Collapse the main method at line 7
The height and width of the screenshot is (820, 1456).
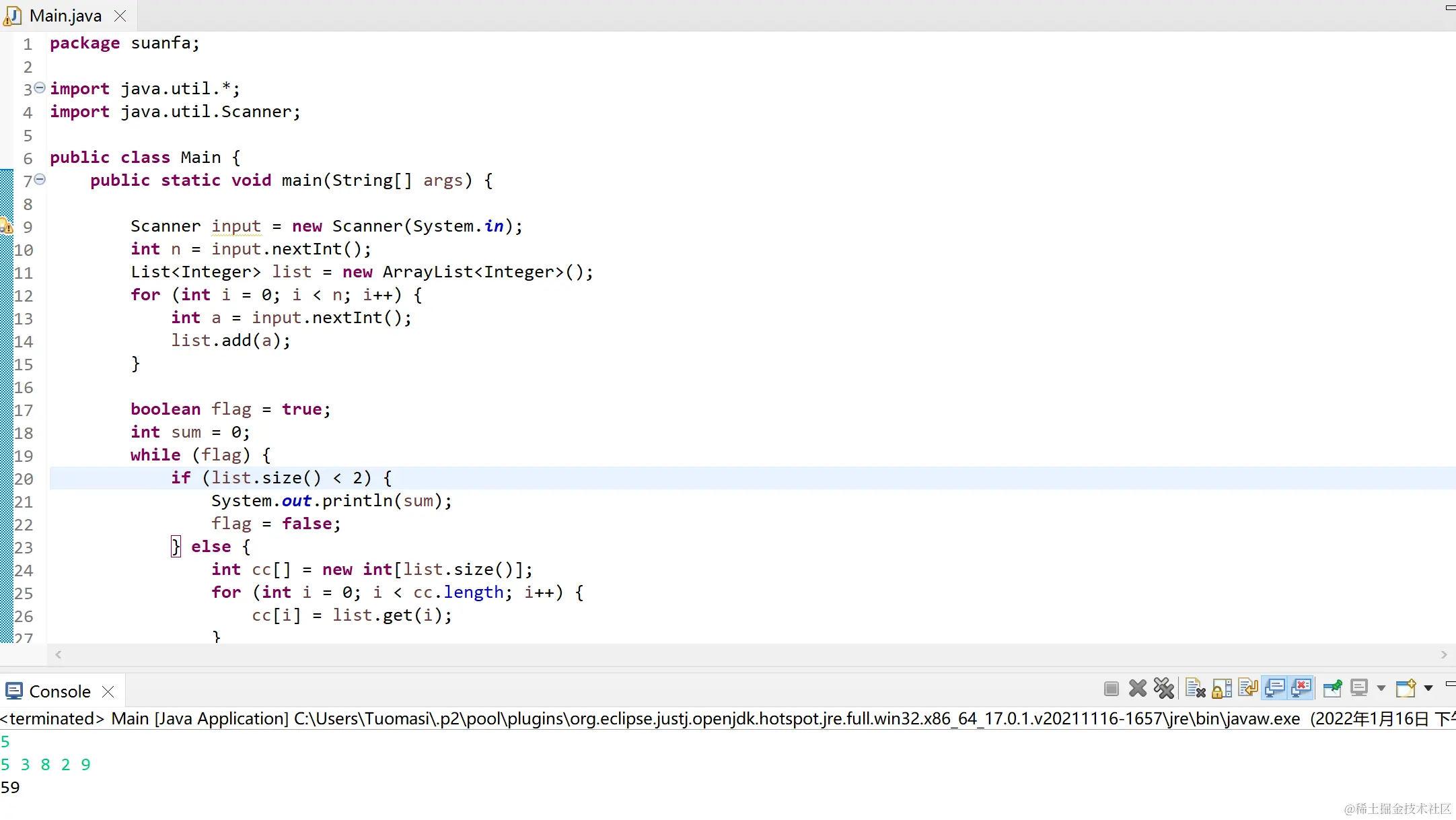[40, 179]
